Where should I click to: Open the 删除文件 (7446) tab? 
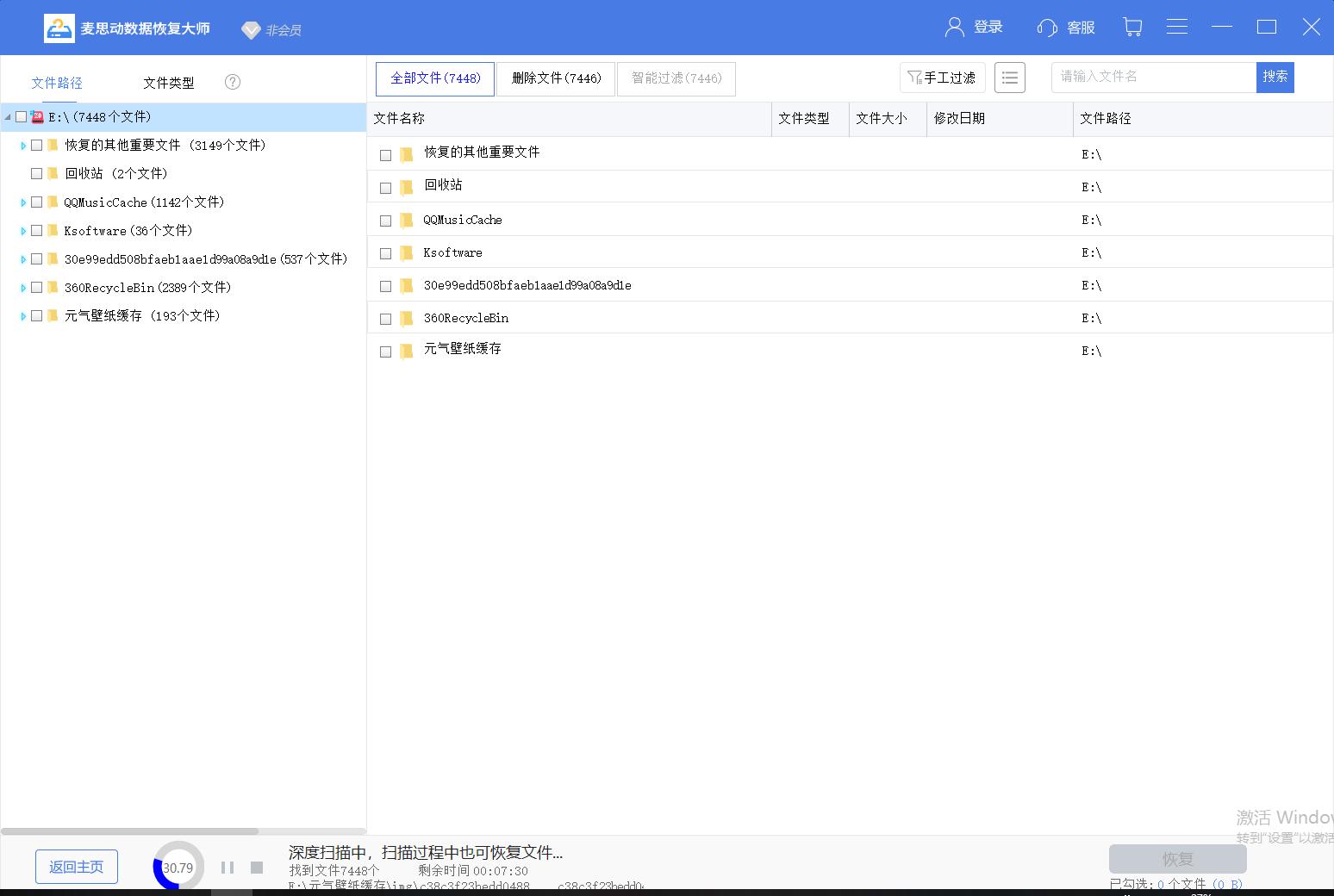click(556, 78)
